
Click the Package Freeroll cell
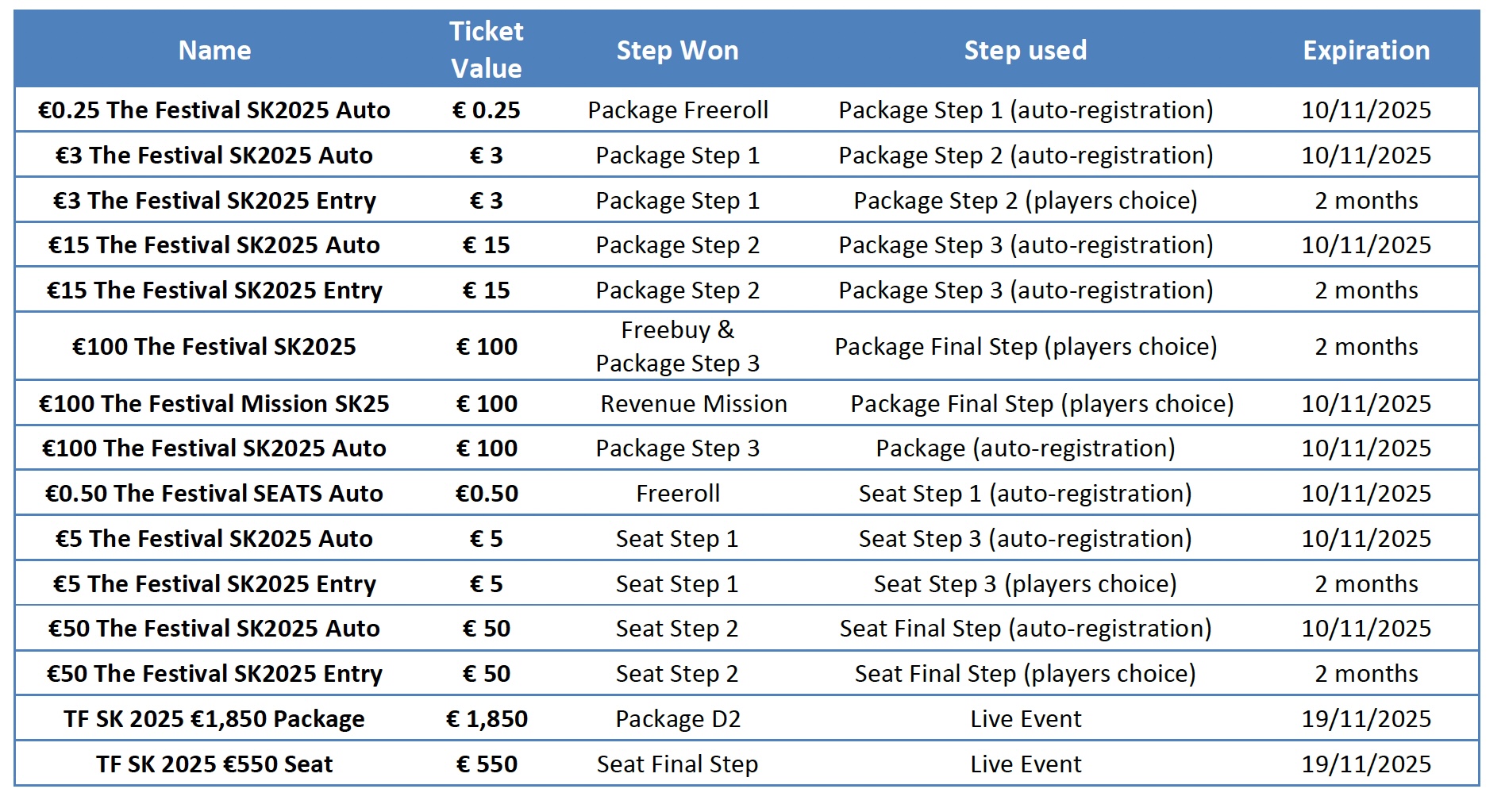point(677,110)
